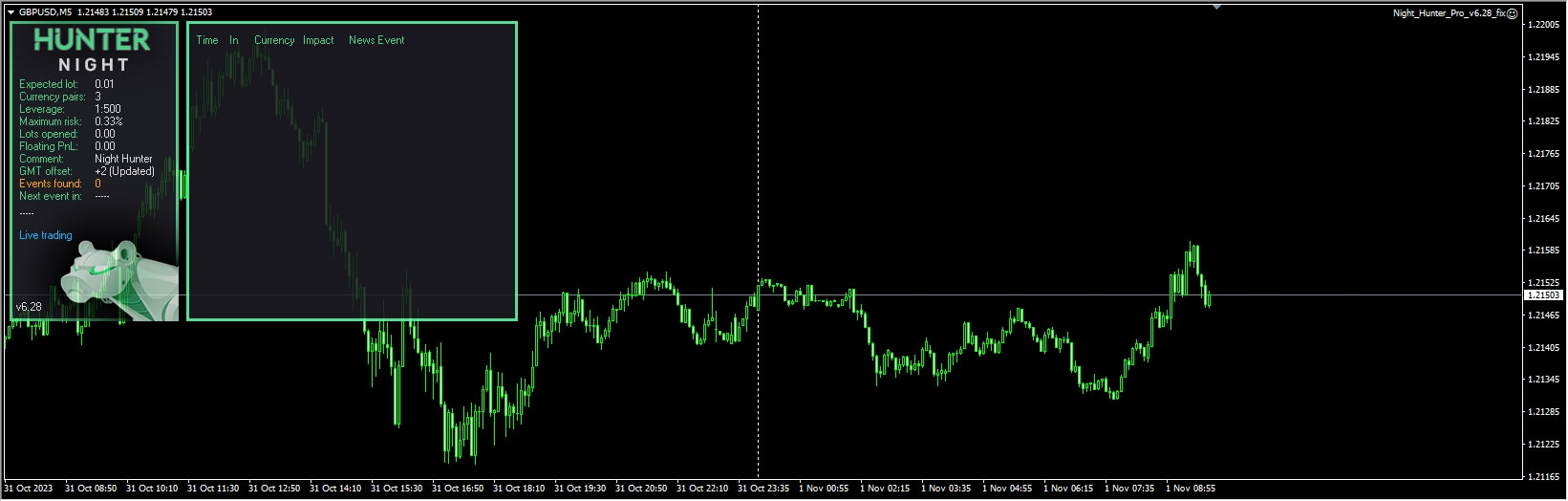Click the Lots opened label
This screenshot has width=1568, height=501.
(49, 134)
